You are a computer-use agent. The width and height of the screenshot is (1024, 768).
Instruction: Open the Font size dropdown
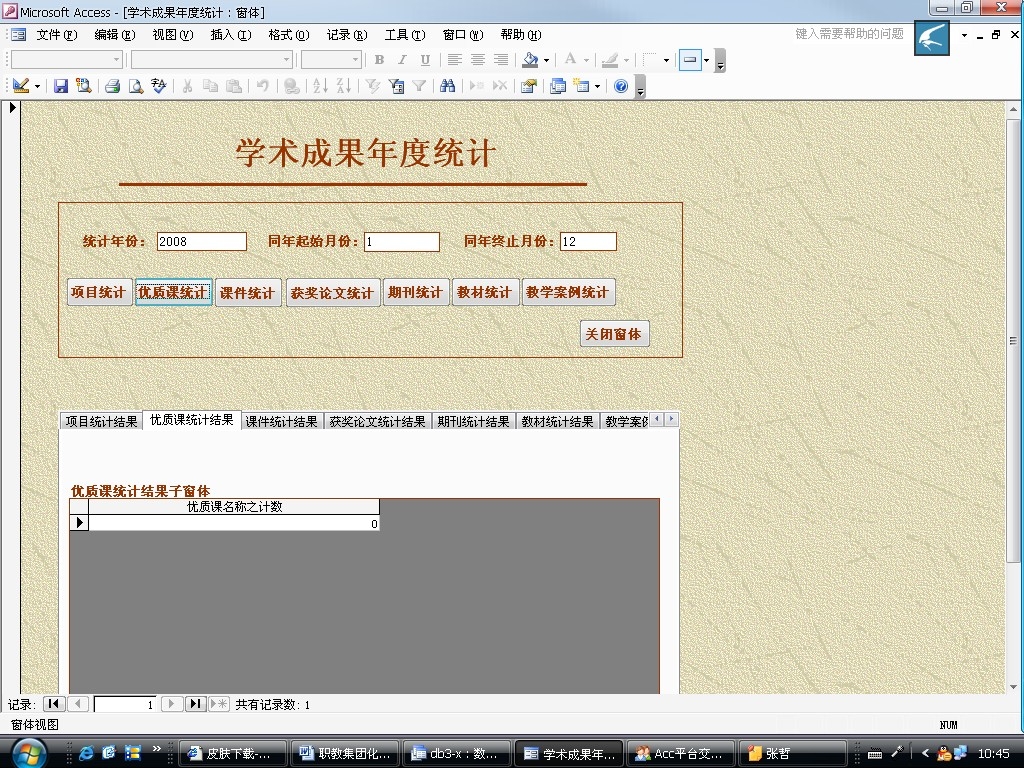(x=356, y=59)
